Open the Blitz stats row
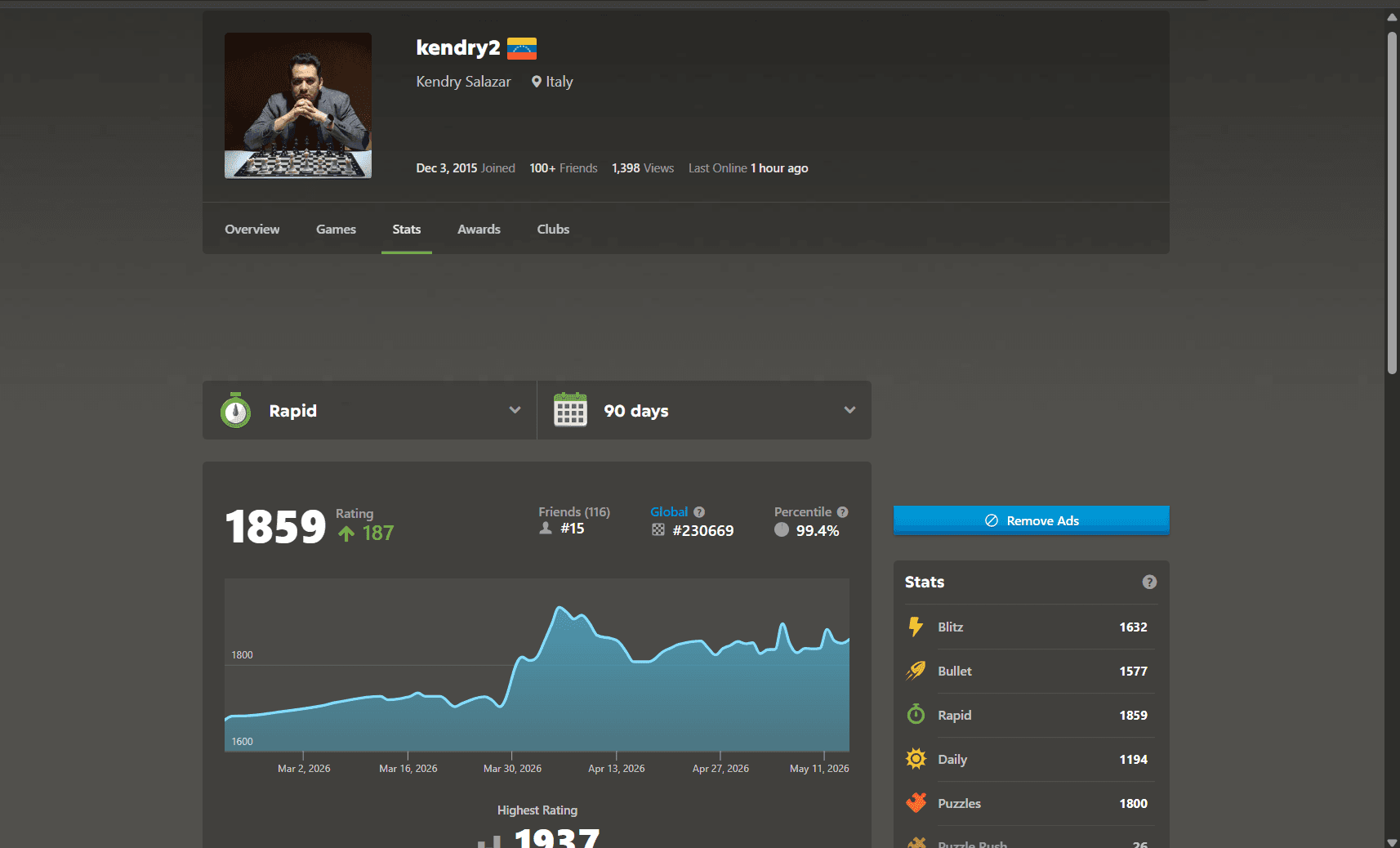This screenshot has height=848, width=1400. click(x=1032, y=627)
